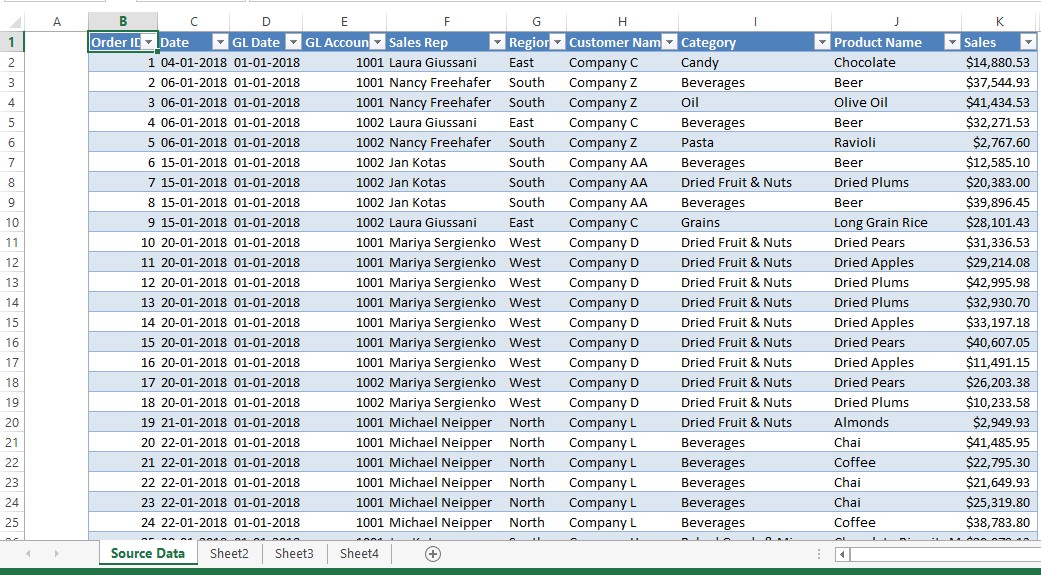Switch to the Sheet2 tab
Image resolution: width=1041 pixels, height=575 pixels.
pyautogui.click(x=230, y=554)
